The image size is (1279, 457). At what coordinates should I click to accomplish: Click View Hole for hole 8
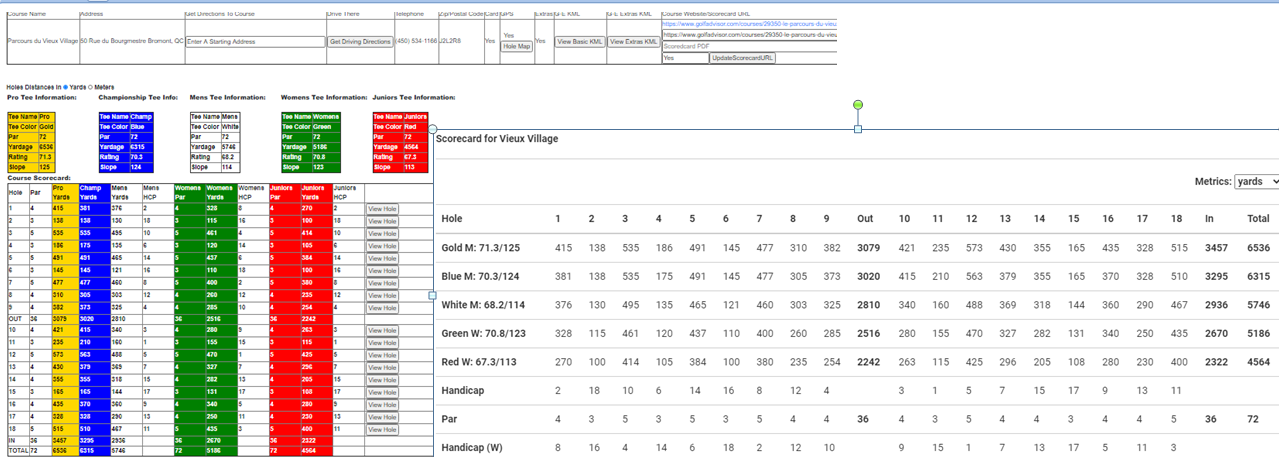click(382, 296)
